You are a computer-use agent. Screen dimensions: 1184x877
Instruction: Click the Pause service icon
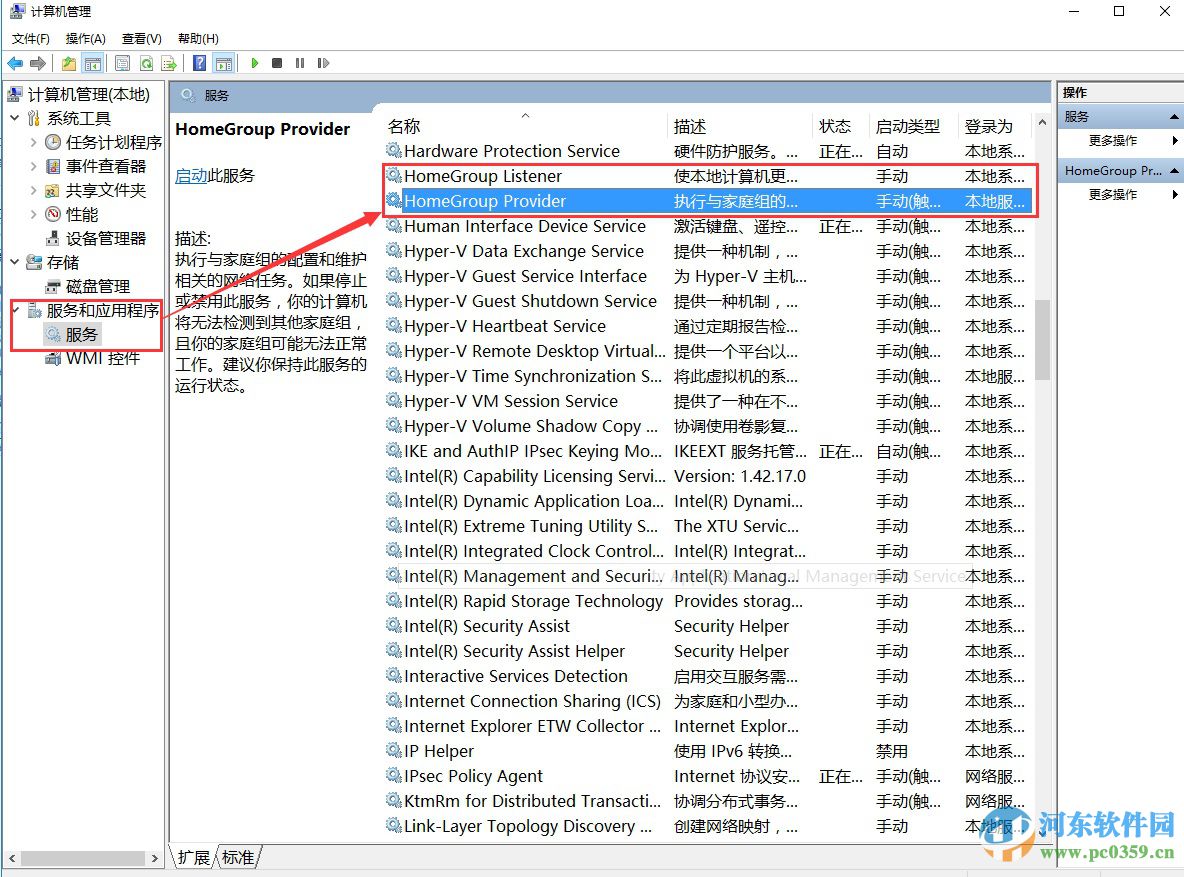[x=300, y=63]
